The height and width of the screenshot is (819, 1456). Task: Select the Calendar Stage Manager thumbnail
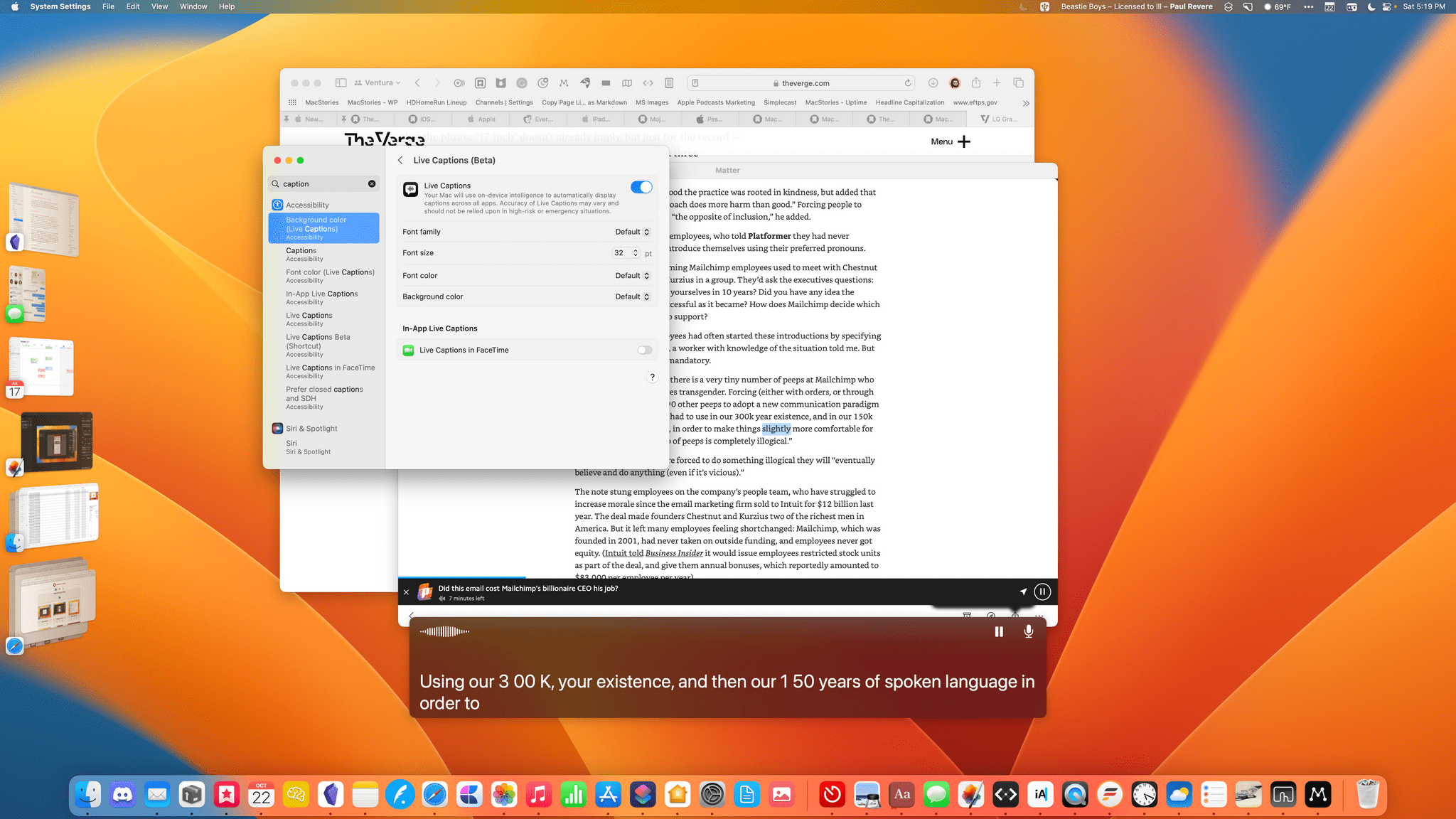click(x=41, y=367)
